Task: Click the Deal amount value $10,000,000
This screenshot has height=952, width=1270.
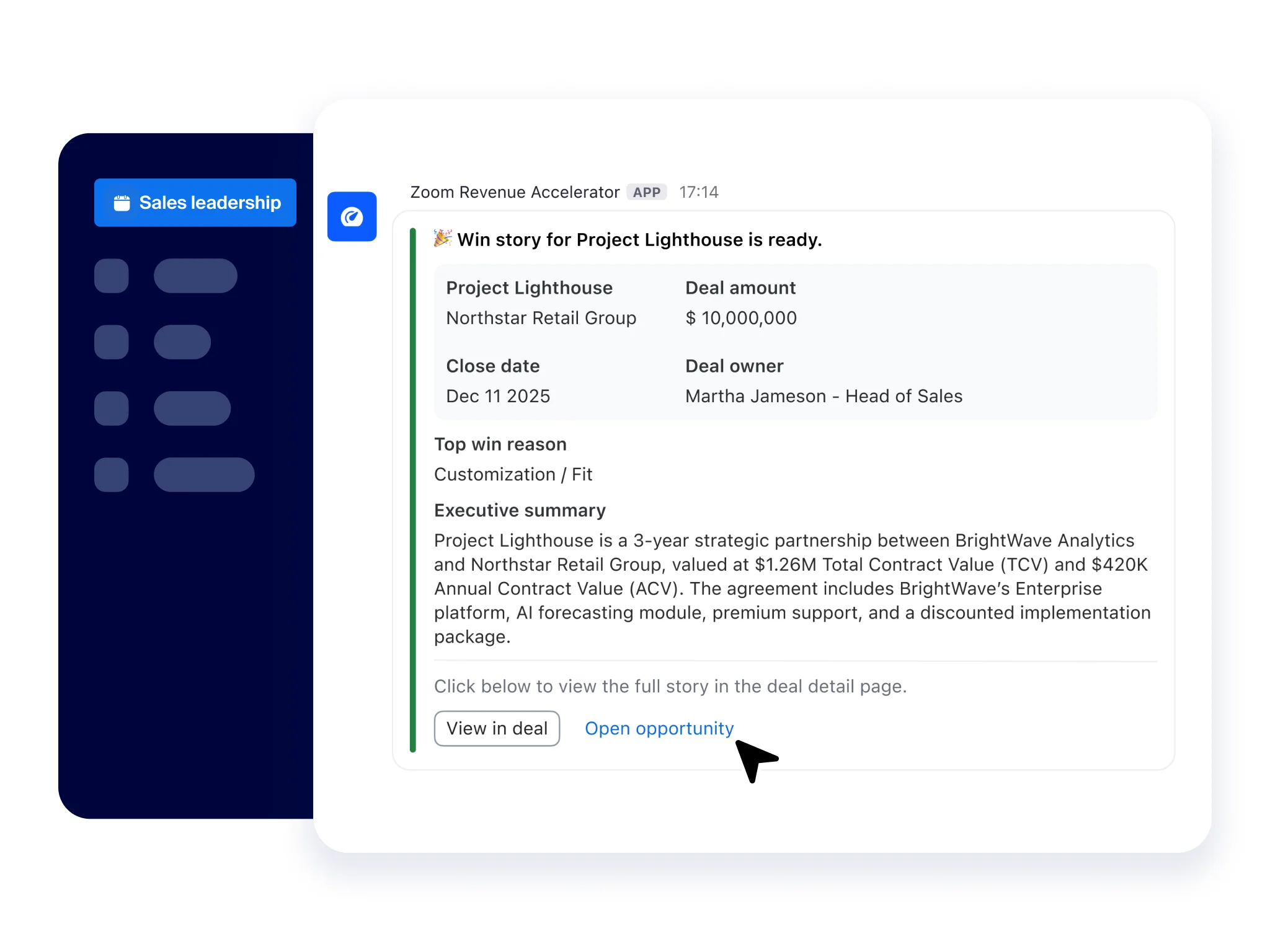Action: (x=740, y=317)
